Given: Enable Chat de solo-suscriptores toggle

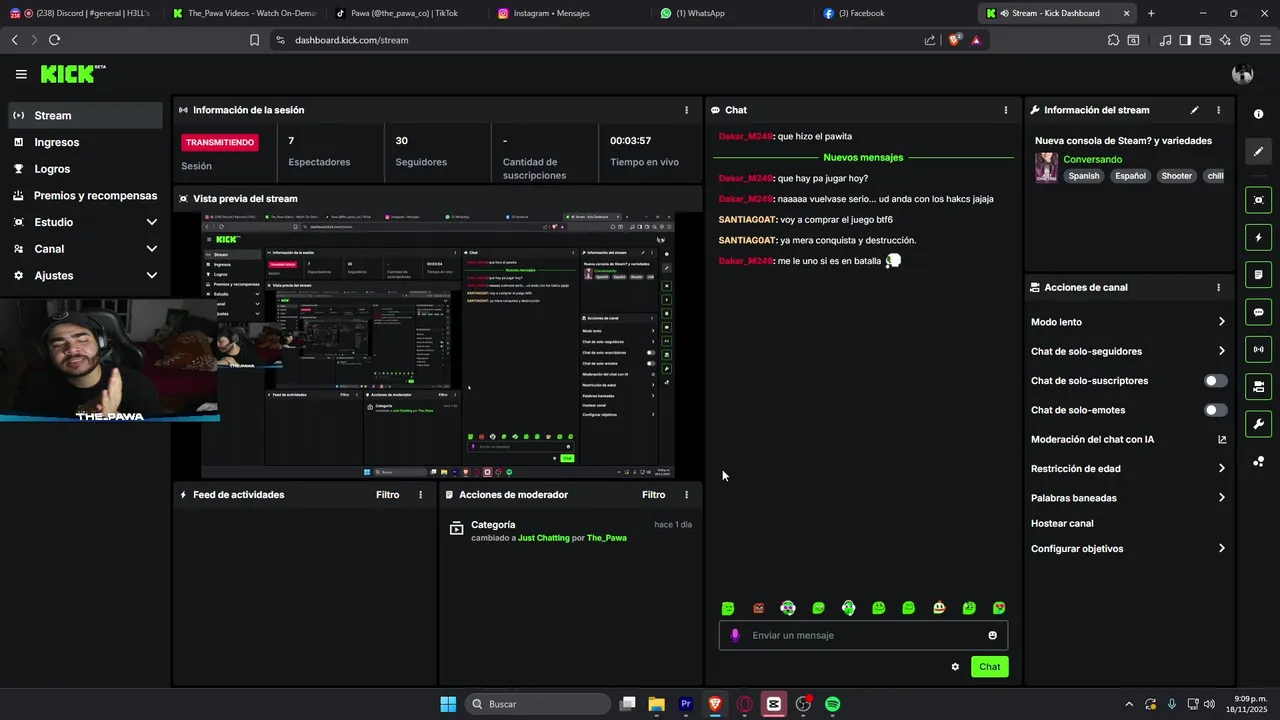Looking at the screenshot, I should (1216, 381).
